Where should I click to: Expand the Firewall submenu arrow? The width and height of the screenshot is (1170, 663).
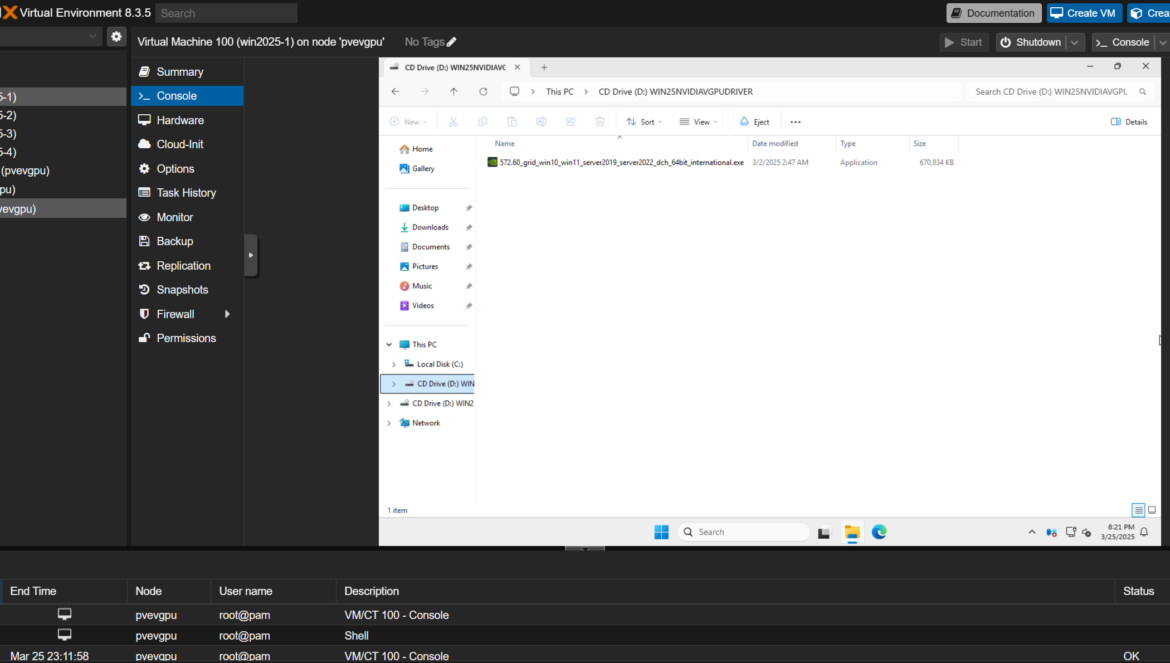(x=228, y=314)
